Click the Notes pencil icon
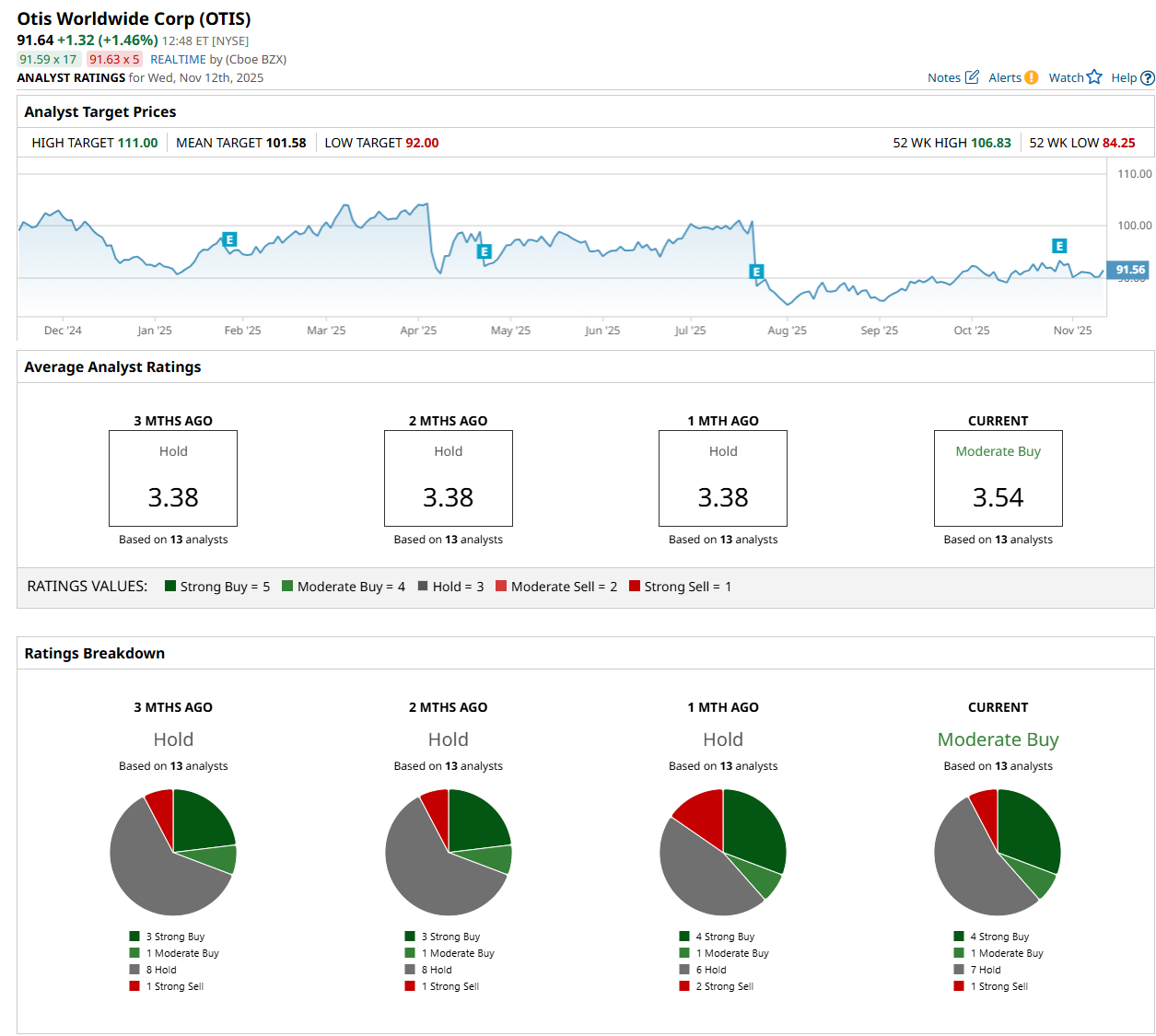This screenshot has width=1156, height=1036. pos(972,77)
